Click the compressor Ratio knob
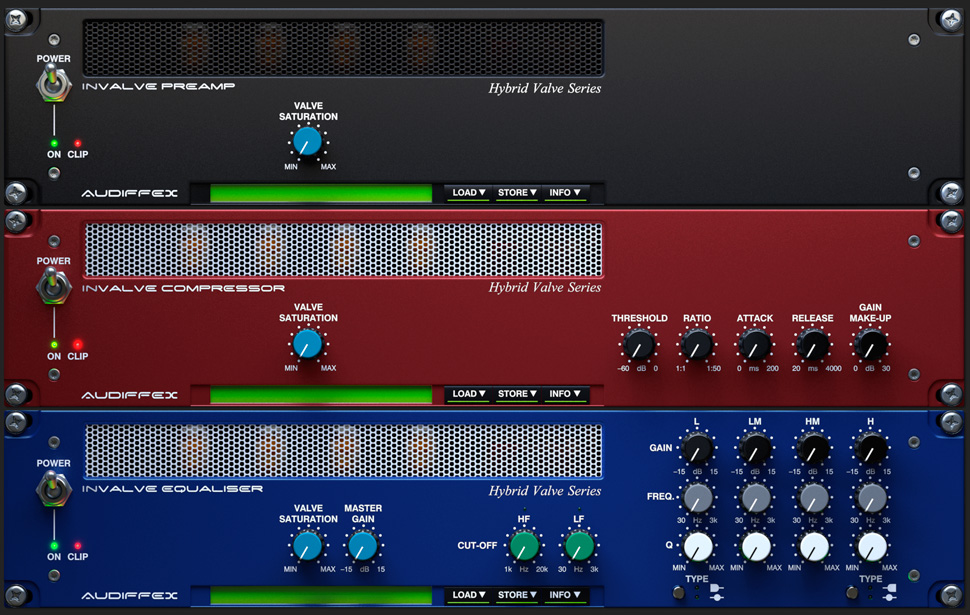 pos(697,345)
